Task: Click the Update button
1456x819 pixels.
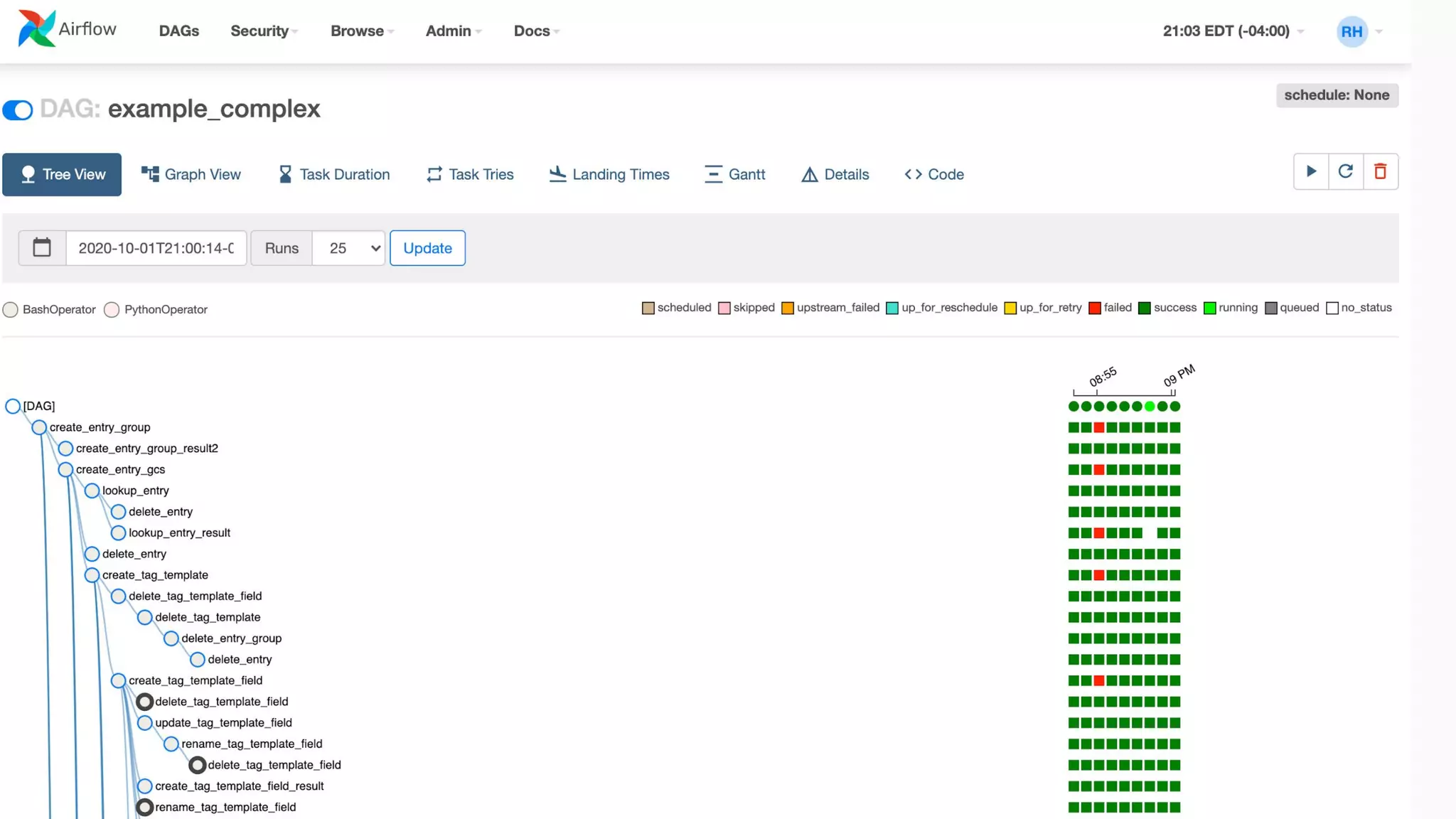Action: (427, 248)
